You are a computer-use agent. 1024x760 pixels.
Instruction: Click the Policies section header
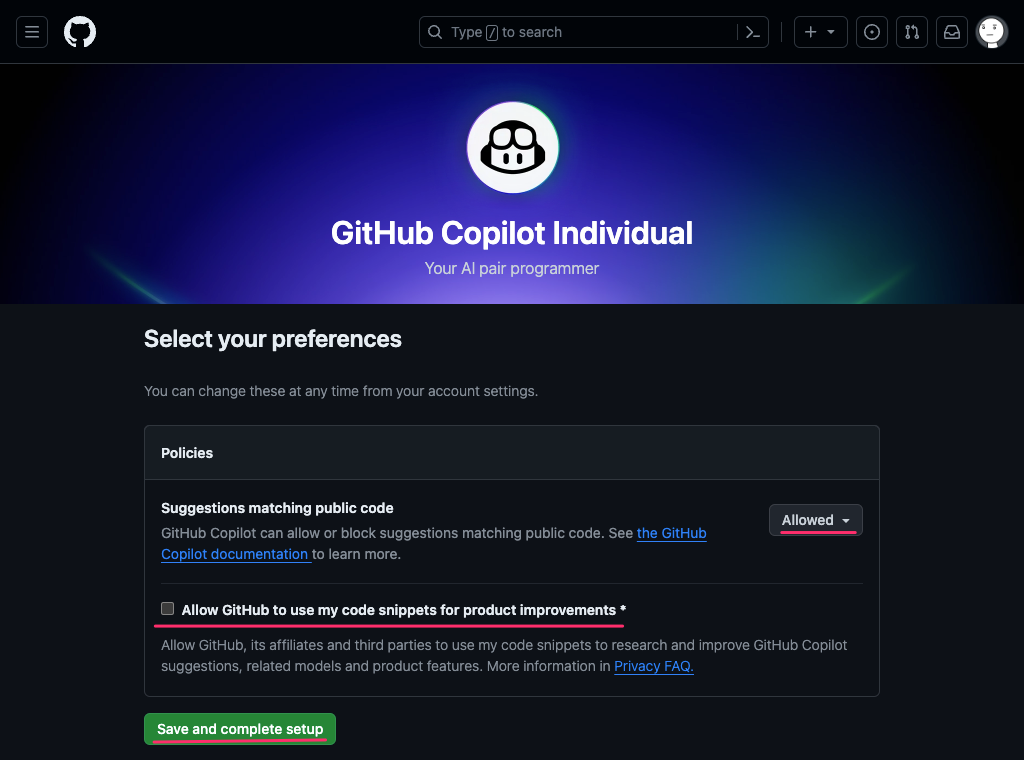187,453
